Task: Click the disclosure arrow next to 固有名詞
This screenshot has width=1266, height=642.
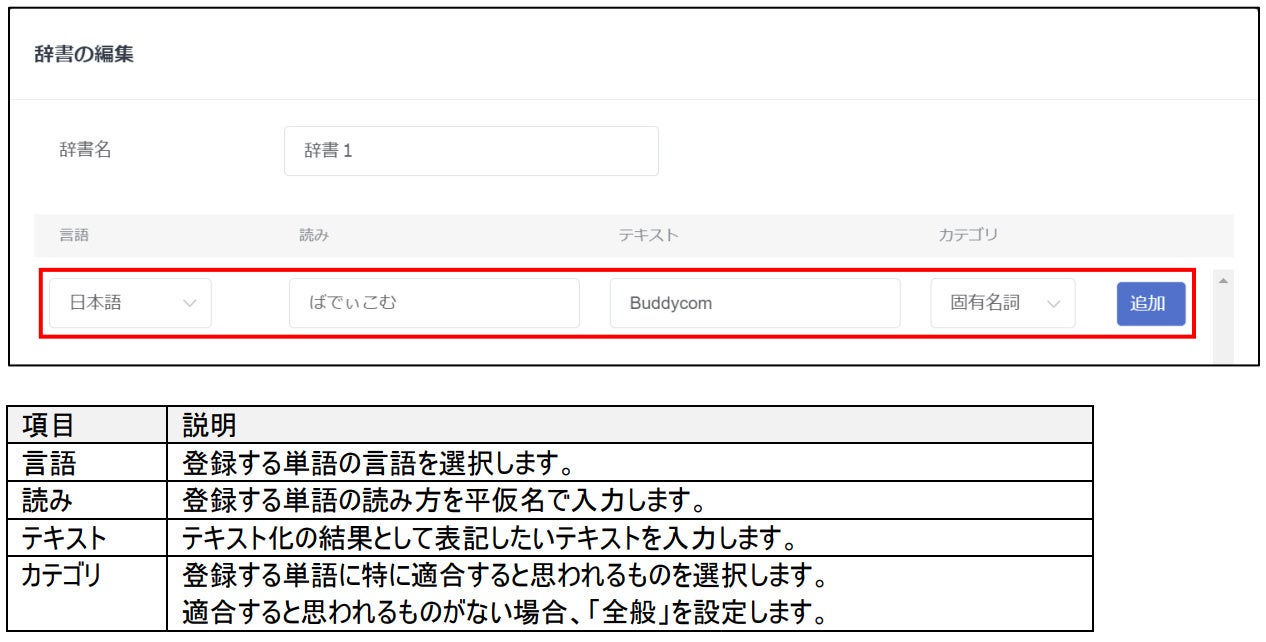Action: pyautogui.click(x=1055, y=302)
